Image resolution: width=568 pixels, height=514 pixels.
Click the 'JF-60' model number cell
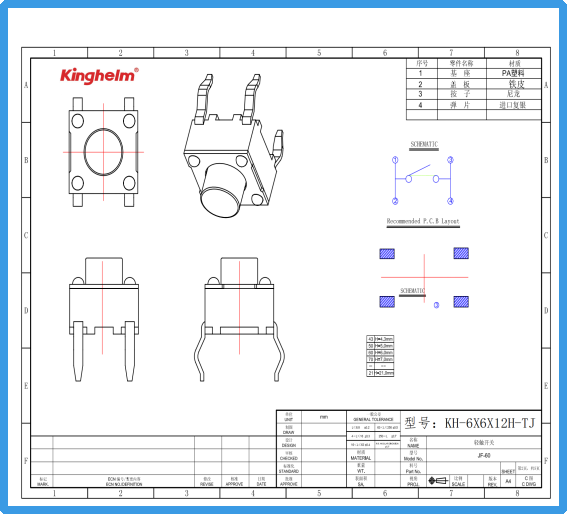tap(484, 455)
